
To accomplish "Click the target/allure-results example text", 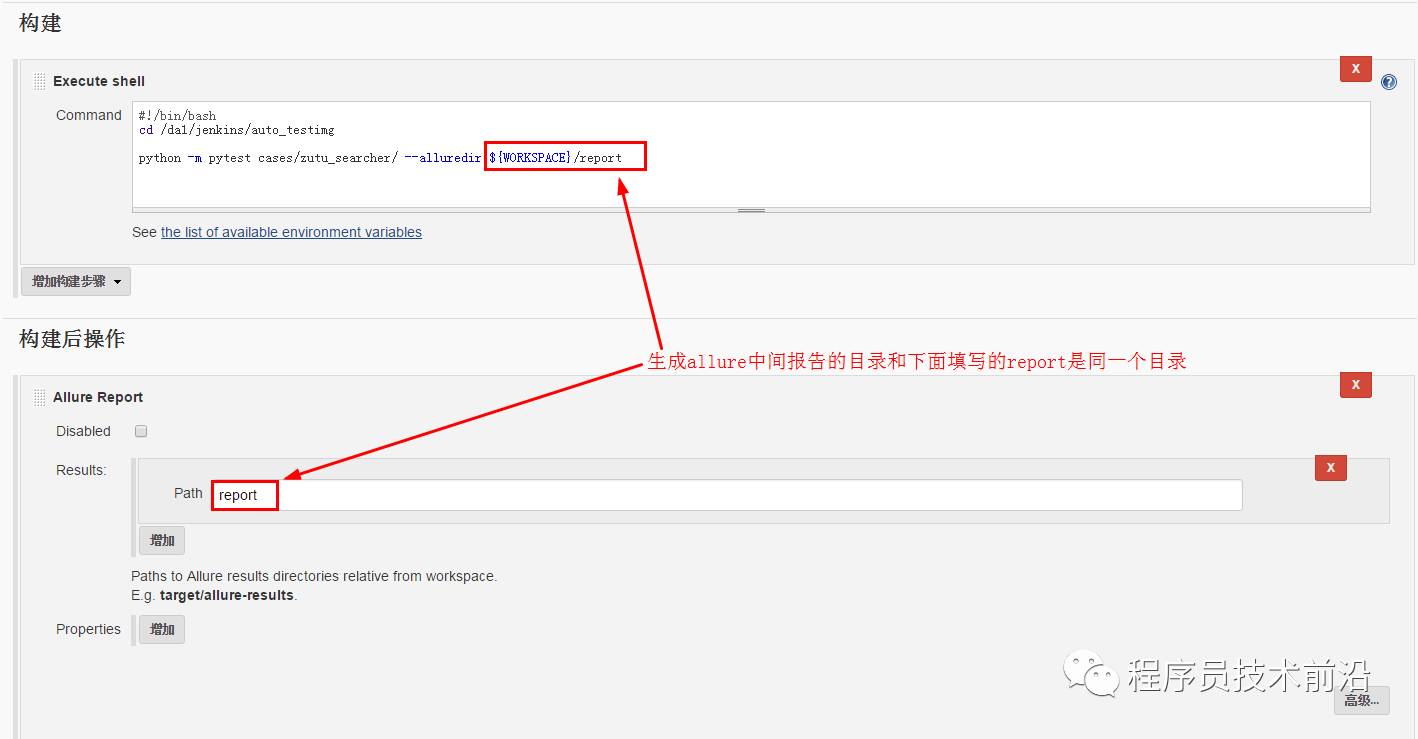I will [x=227, y=595].
